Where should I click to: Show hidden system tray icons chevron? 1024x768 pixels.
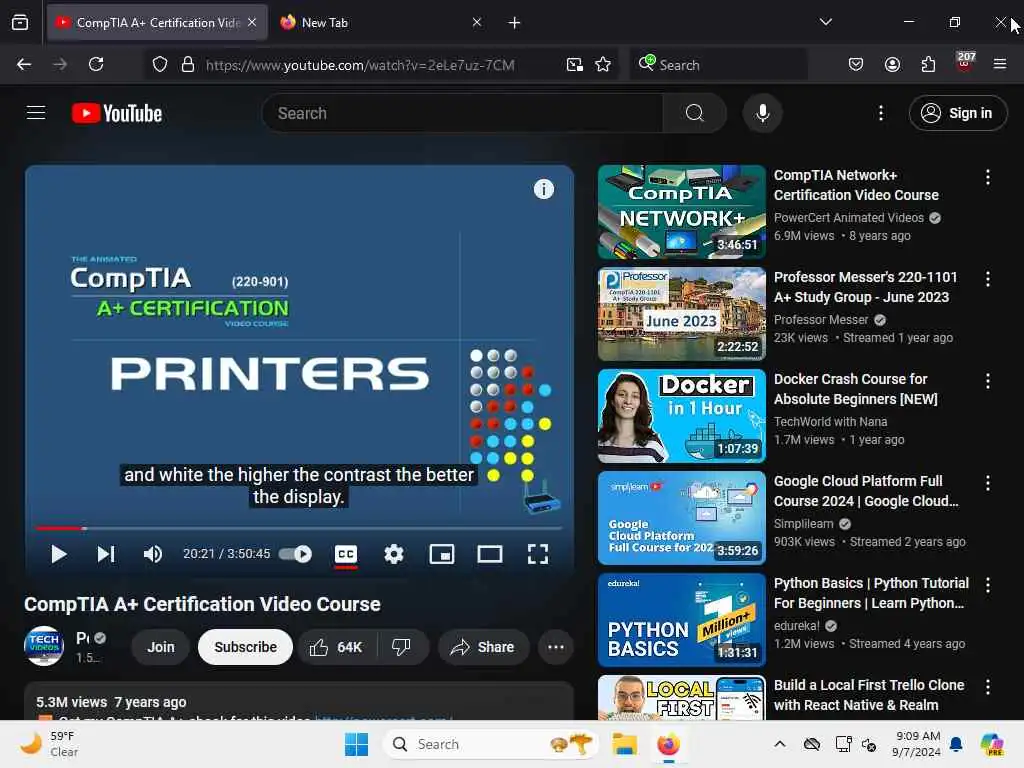[x=780, y=744]
